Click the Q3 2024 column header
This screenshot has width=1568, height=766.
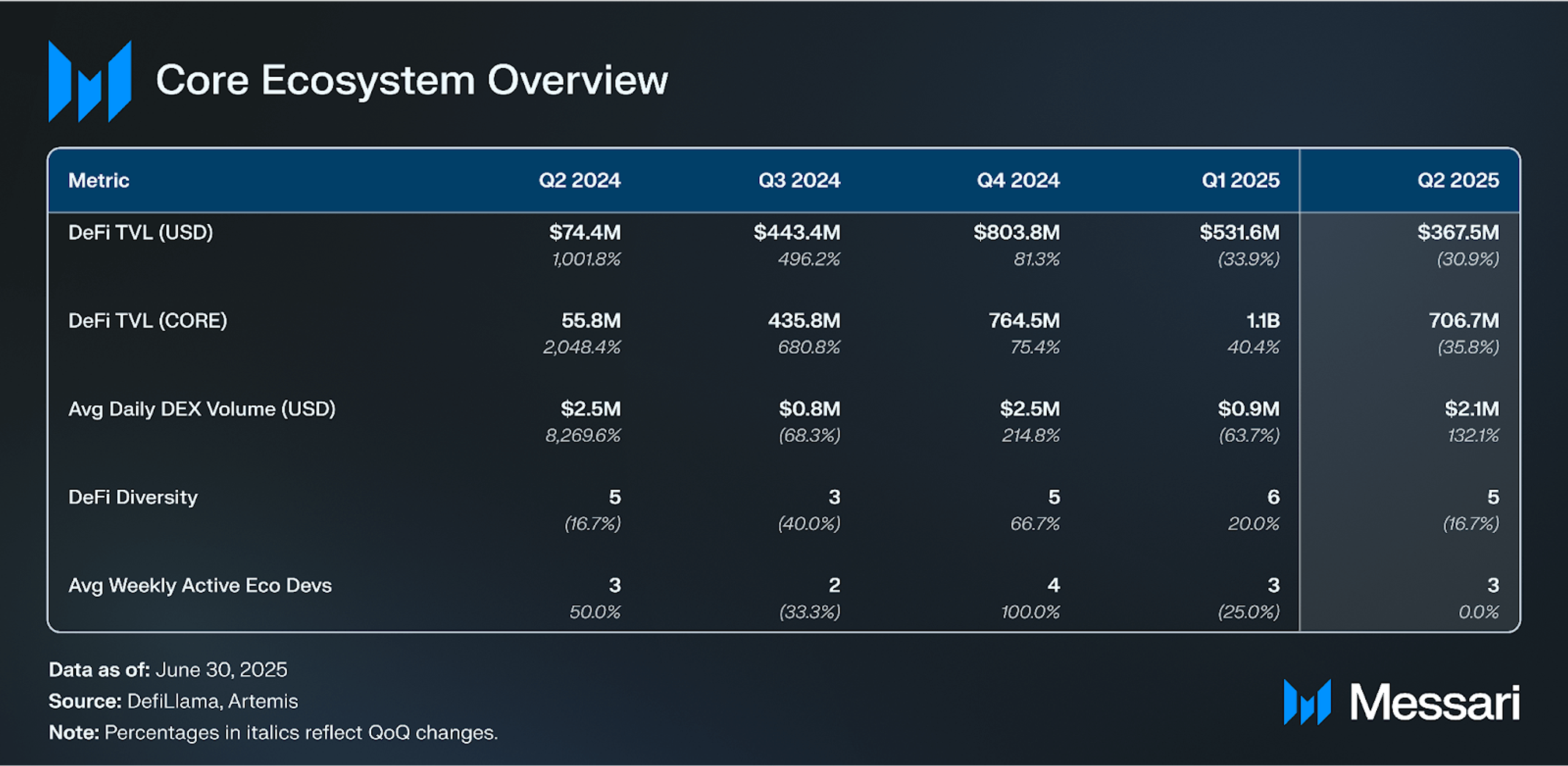799,180
